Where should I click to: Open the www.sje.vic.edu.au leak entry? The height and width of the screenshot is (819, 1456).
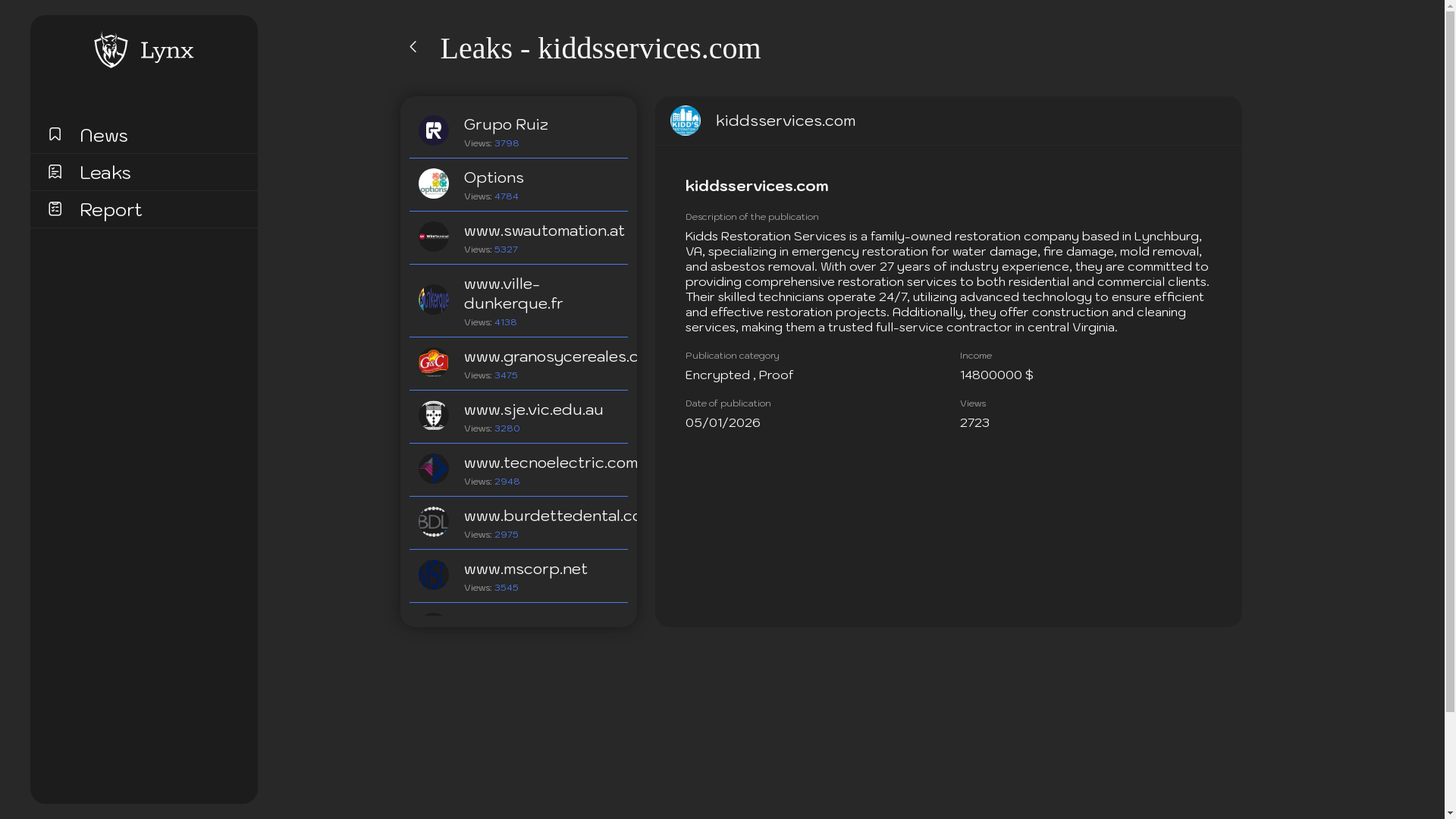(x=533, y=410)
